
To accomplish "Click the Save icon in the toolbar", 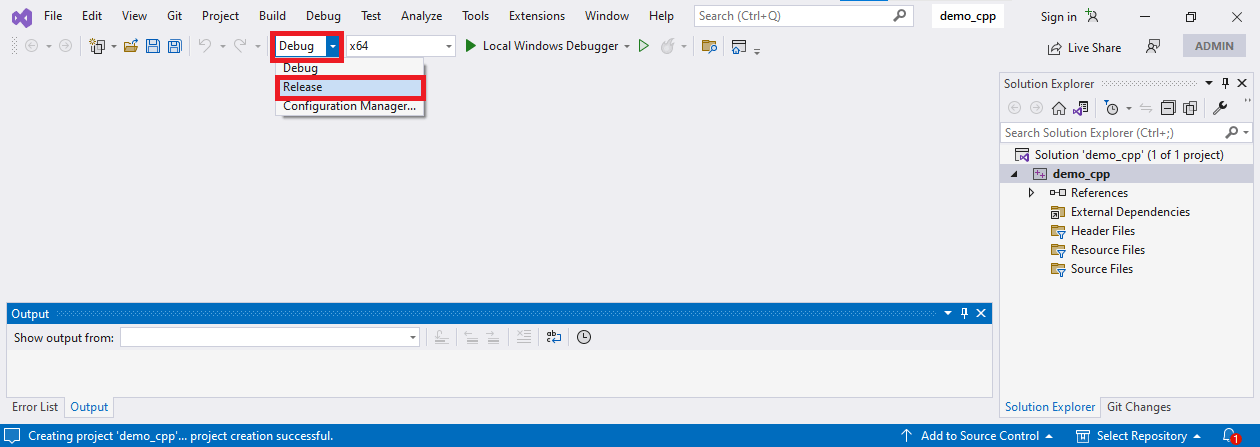I will (153, 46).
